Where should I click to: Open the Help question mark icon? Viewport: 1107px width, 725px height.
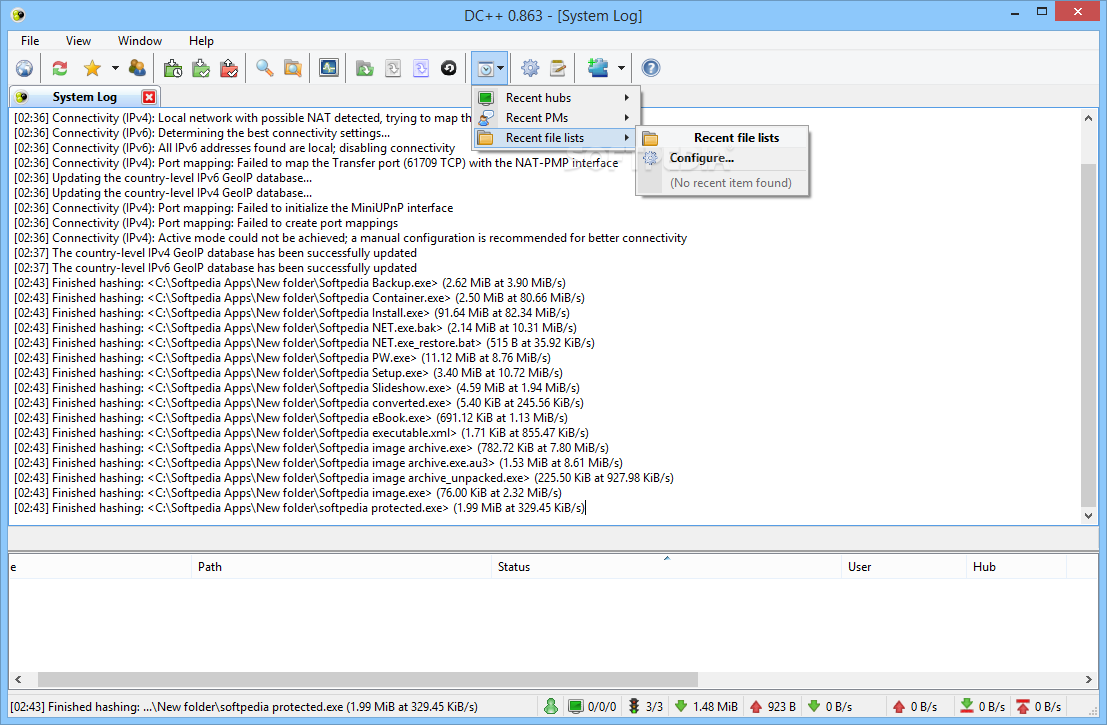[x=650, y=68]
